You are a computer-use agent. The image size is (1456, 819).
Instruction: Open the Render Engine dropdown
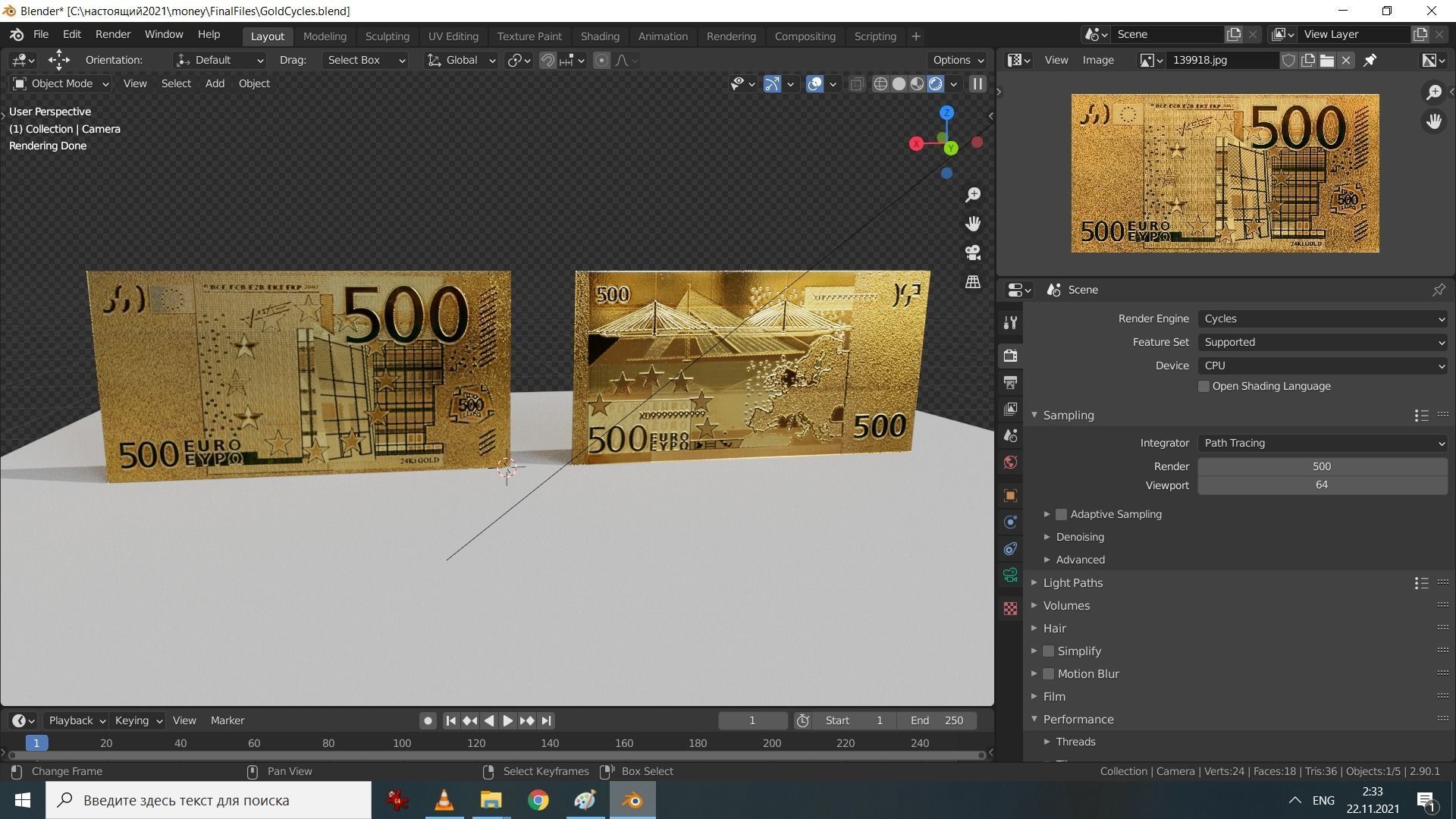(1322, 318)
